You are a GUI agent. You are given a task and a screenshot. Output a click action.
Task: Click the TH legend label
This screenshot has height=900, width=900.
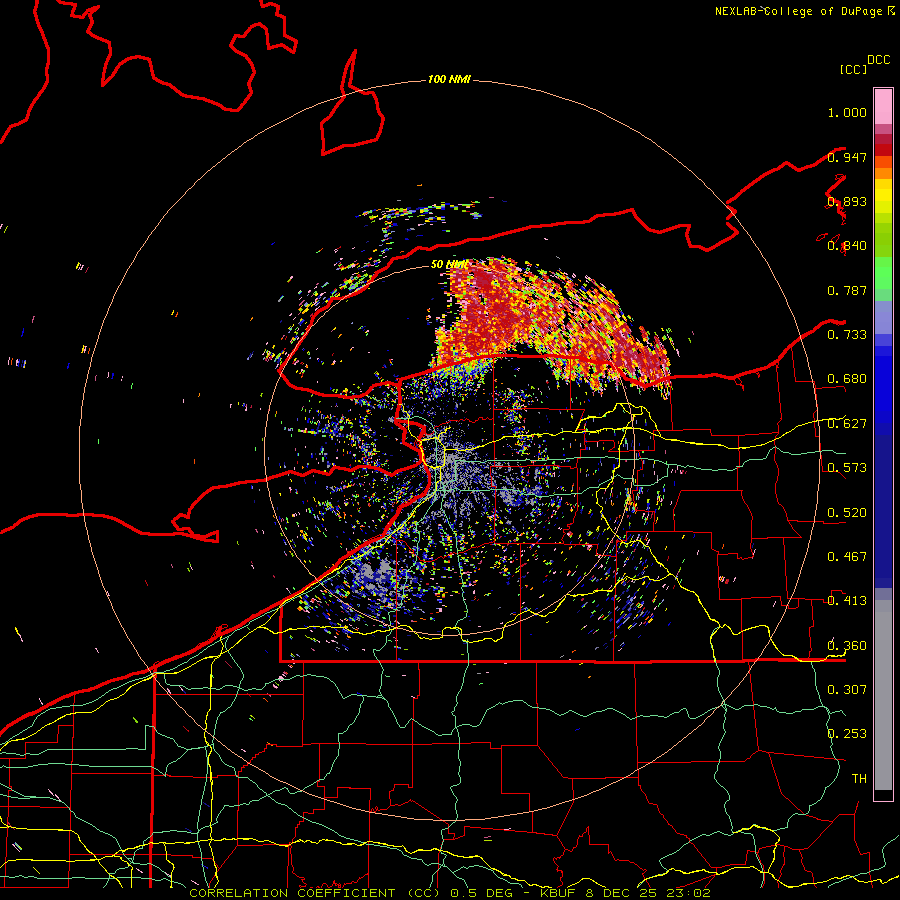(859, 779)
